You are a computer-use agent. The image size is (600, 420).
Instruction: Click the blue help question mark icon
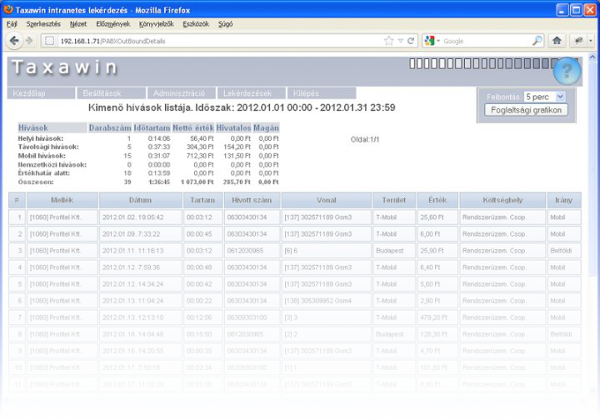567,71
